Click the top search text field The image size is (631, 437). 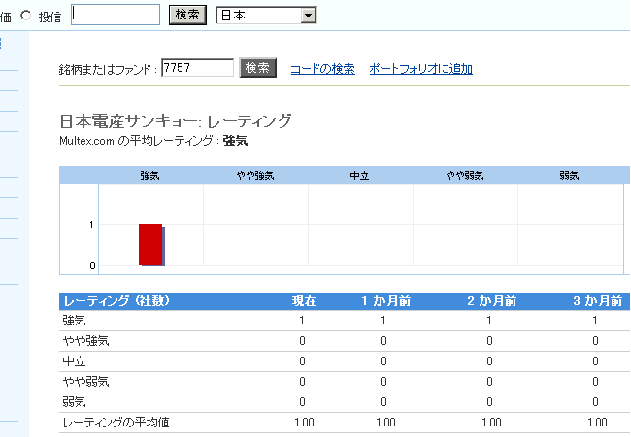[115, 15]
